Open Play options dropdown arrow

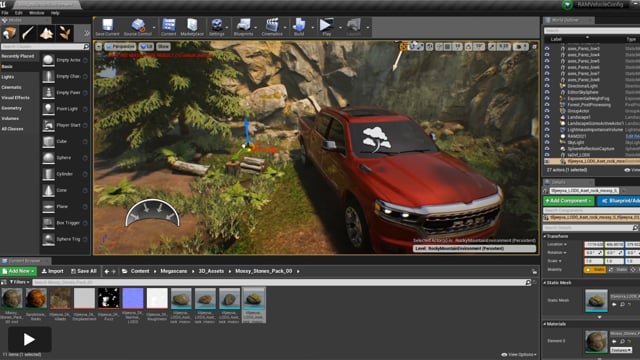pyautogui.click(x=340, y=28)
